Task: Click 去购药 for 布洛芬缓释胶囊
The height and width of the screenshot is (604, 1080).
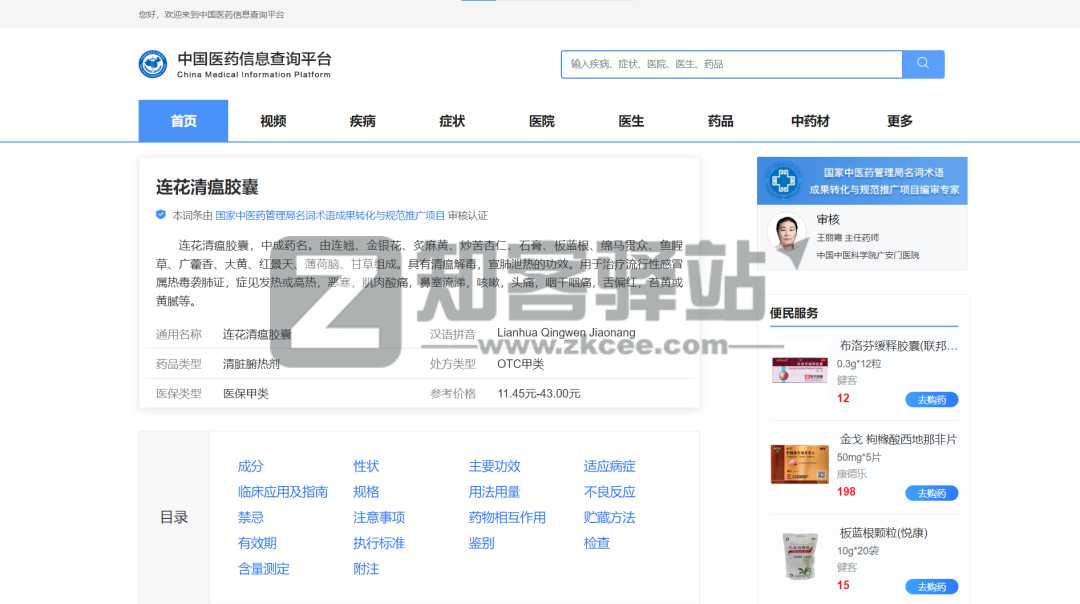Action: pos(930,399)
